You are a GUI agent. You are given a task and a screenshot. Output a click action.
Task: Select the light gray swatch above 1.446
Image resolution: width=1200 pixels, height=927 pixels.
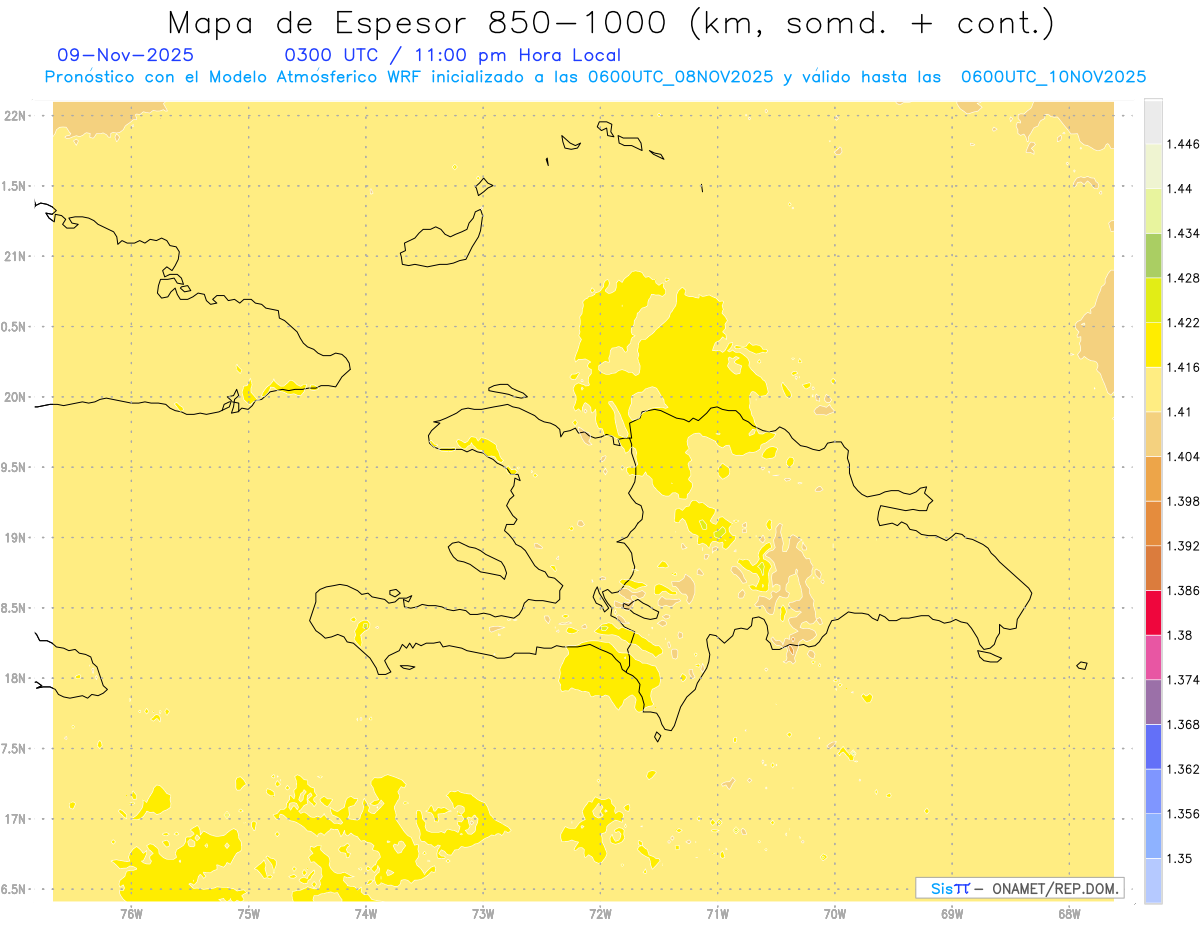tap(1153, 121)
